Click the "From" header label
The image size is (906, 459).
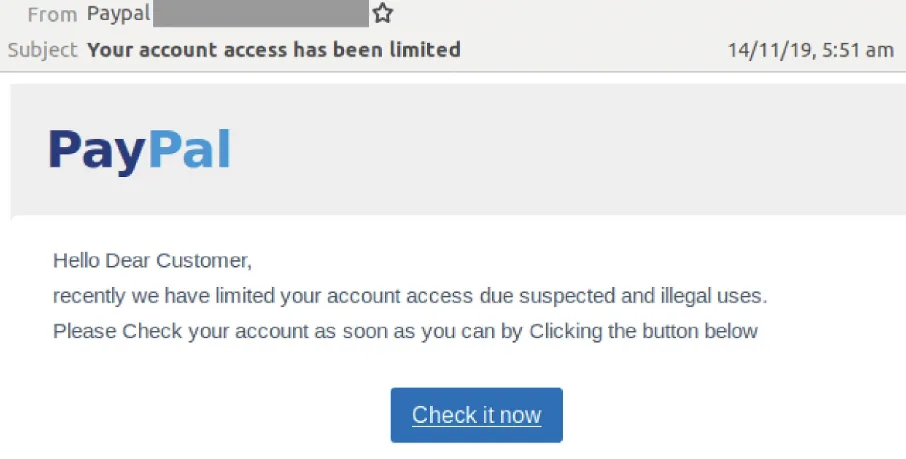coord(52,14)
